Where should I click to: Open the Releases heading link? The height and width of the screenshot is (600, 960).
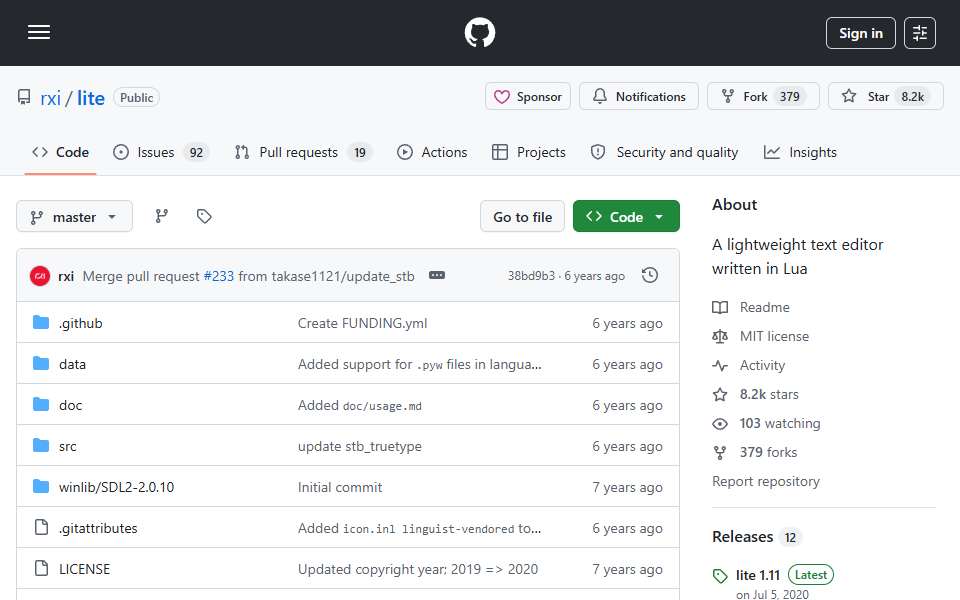pyautogui.click(x=743, y=537)
